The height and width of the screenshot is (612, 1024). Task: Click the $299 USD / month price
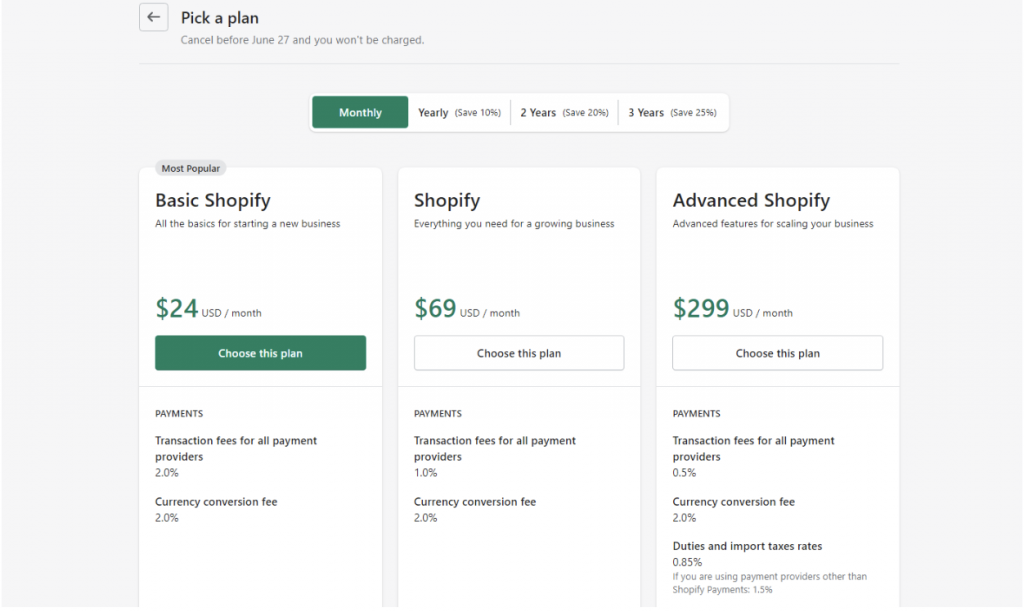point(733,308)
